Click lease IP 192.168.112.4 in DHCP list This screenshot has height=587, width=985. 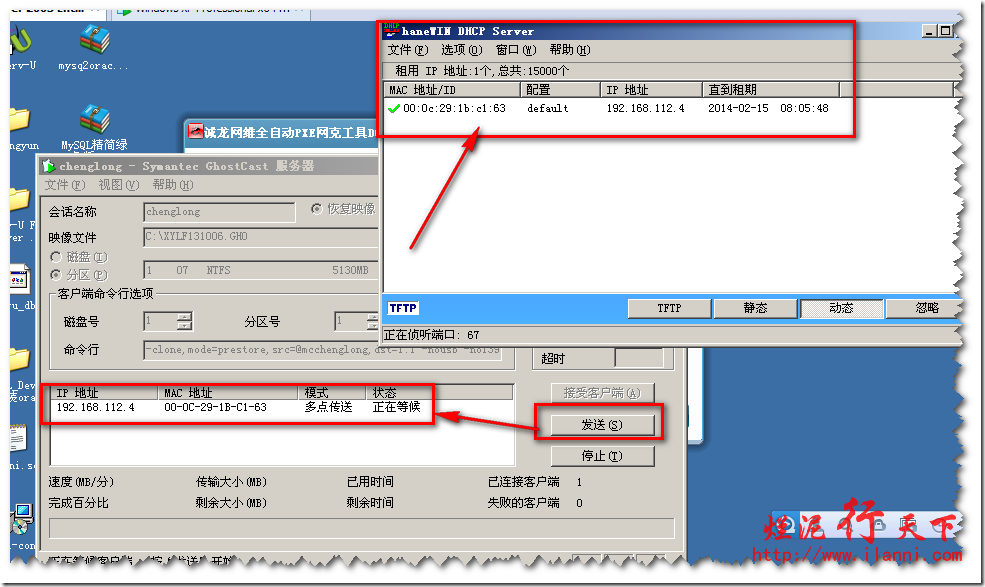(x=645, y=108)
